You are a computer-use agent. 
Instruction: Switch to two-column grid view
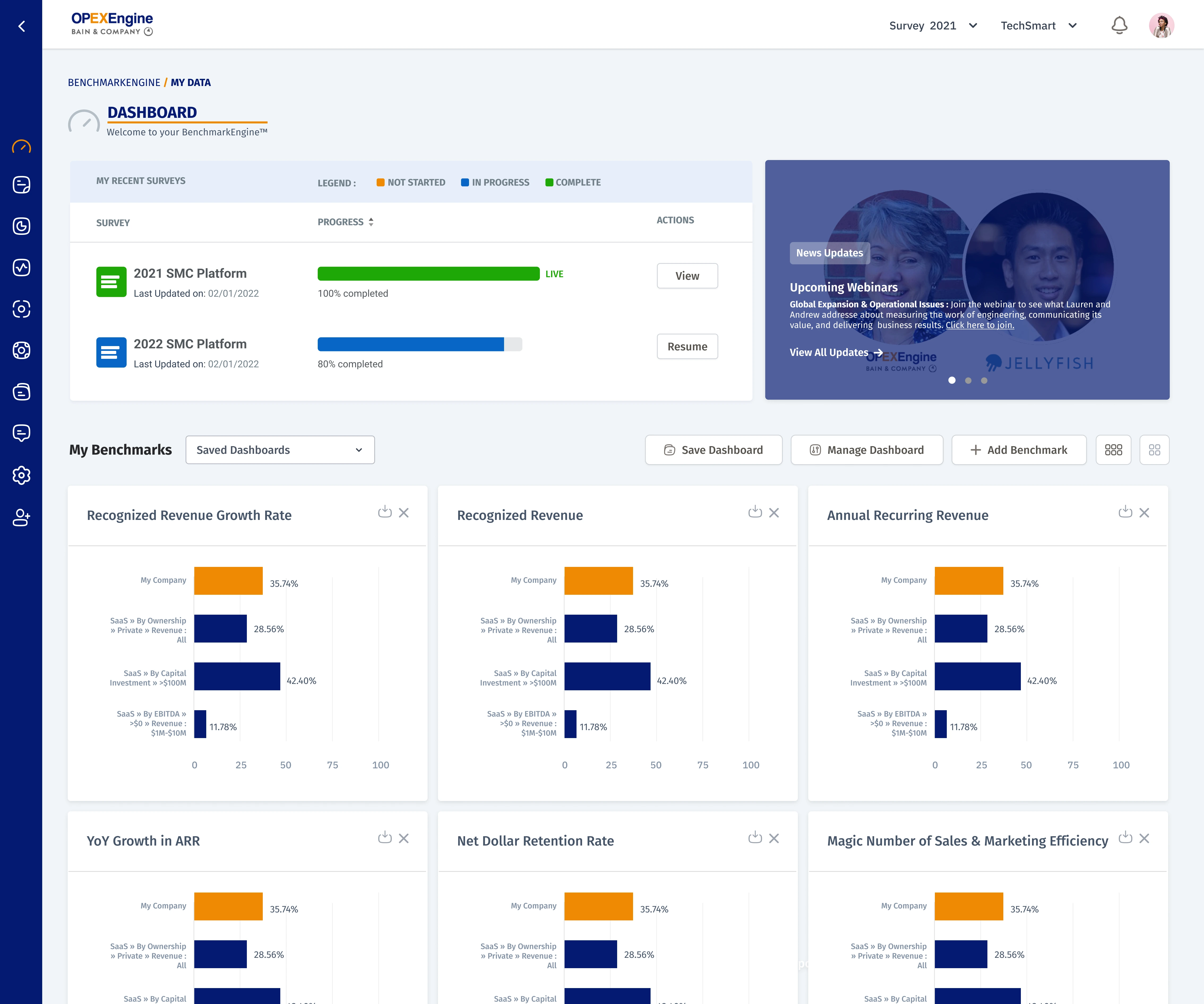1155,450
